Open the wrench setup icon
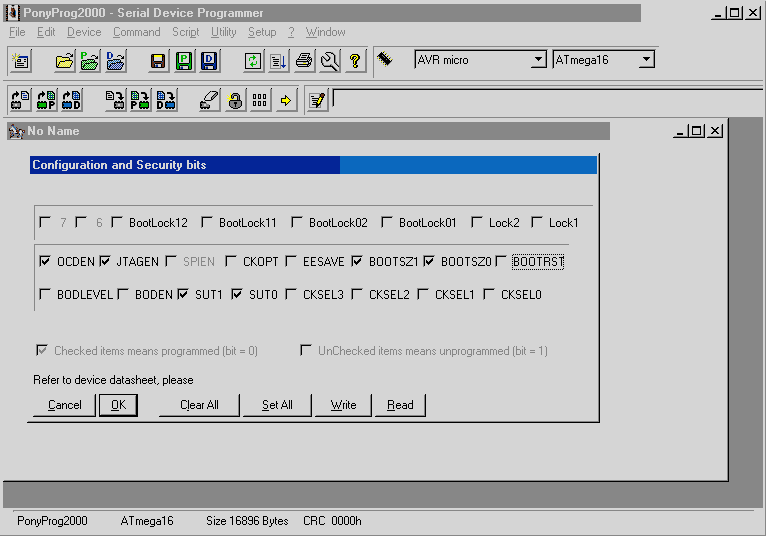766x536 pixels. pyautogui.click(x=330, y=61)
